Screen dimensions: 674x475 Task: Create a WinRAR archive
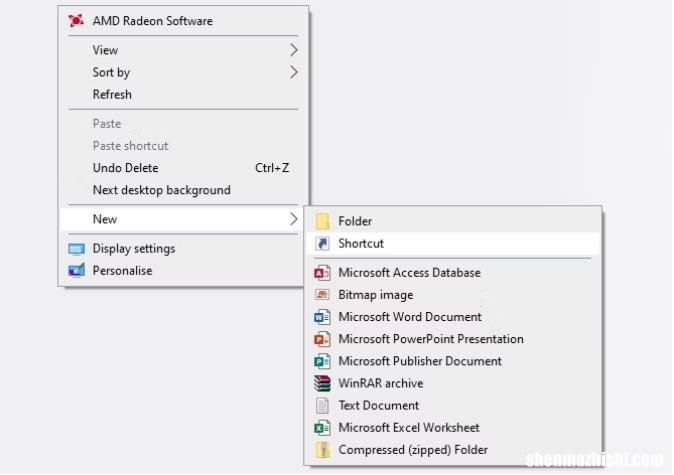tap(453, 383)
